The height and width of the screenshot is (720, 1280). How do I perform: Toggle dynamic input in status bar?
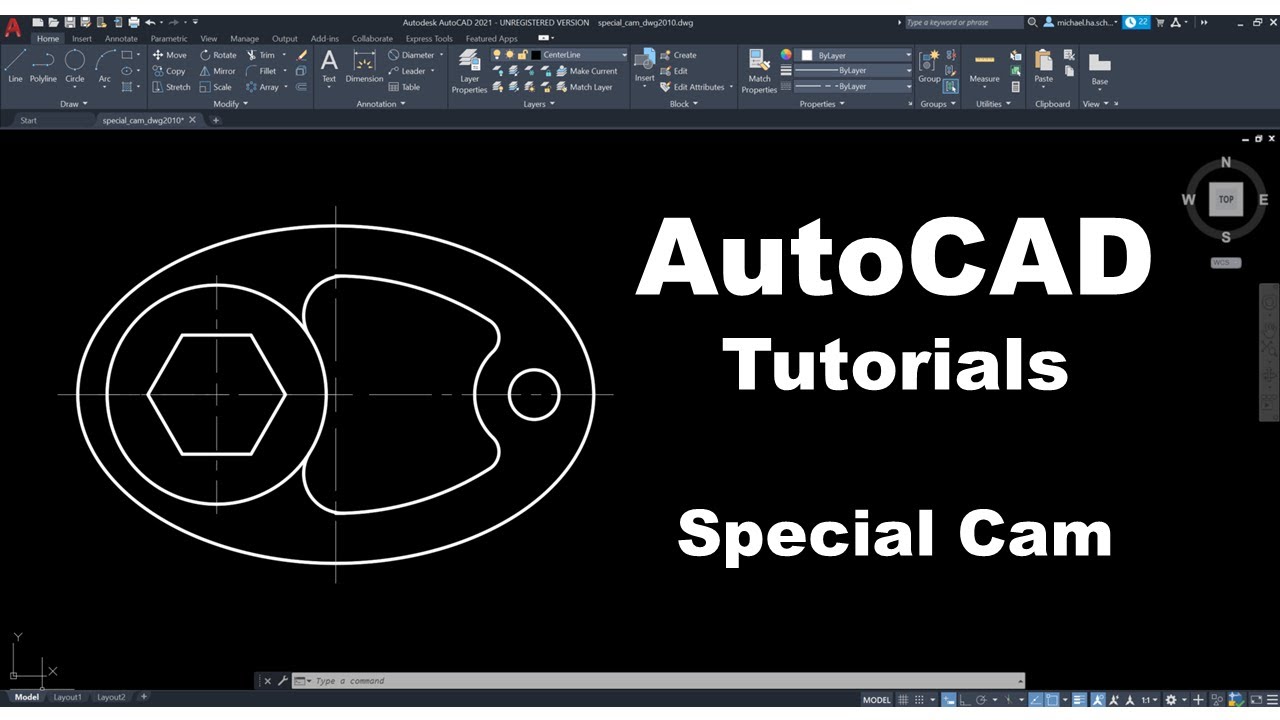click(949, 700)
